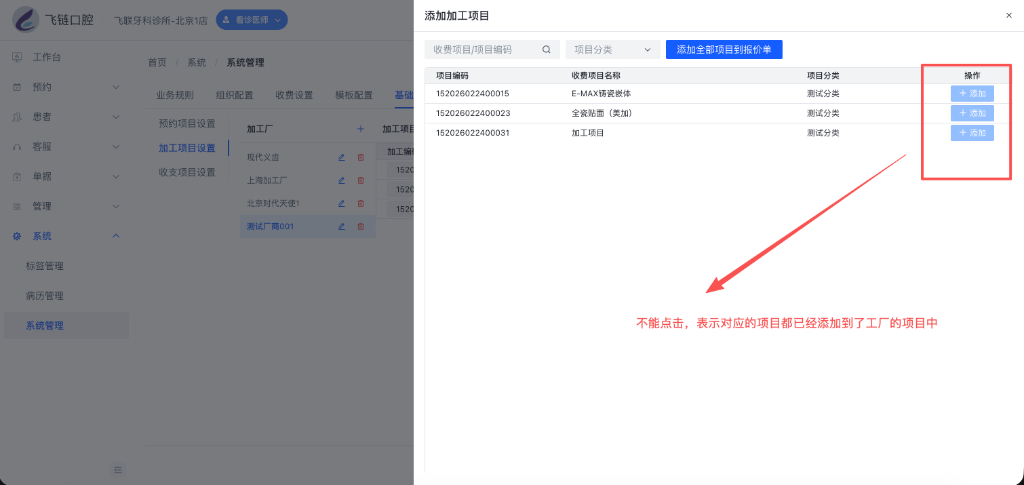This screenshot has height=485, width=1024.
Task: Click 添加 for 加工项目 row
Action: (972, 133)
